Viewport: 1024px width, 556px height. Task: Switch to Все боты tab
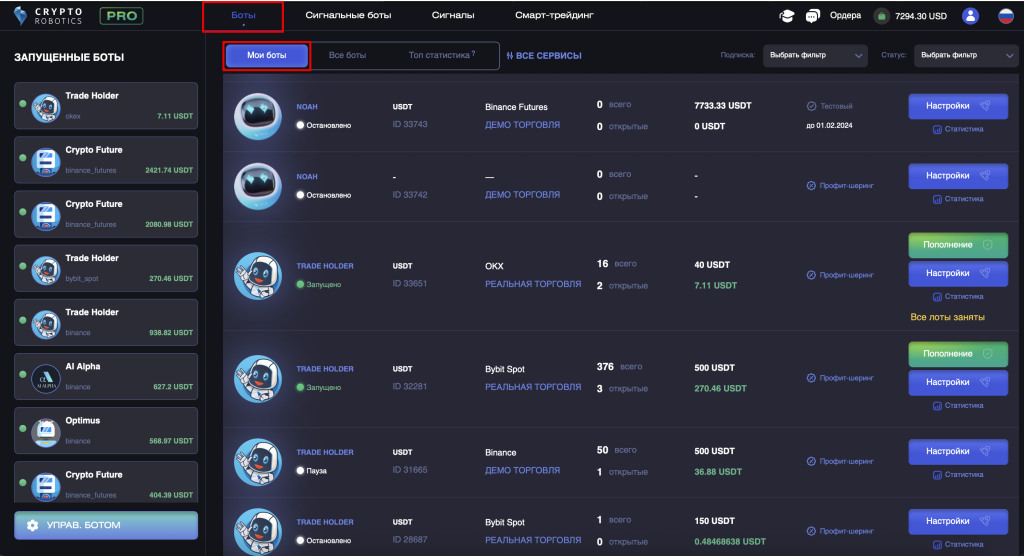pyautogui.click(x=347, y=56)
